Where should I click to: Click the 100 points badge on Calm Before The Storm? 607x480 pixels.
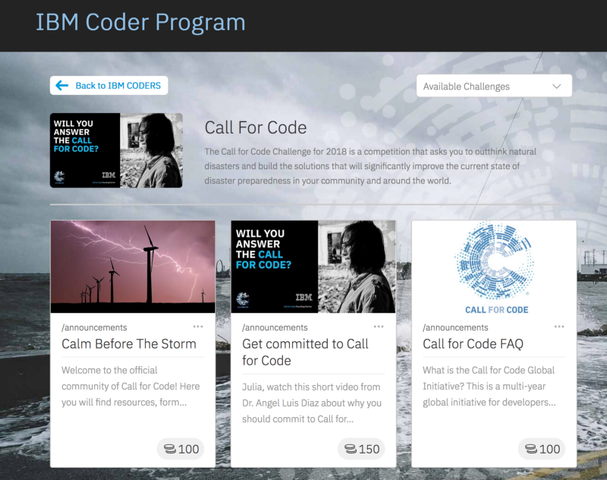pos(181,449)
